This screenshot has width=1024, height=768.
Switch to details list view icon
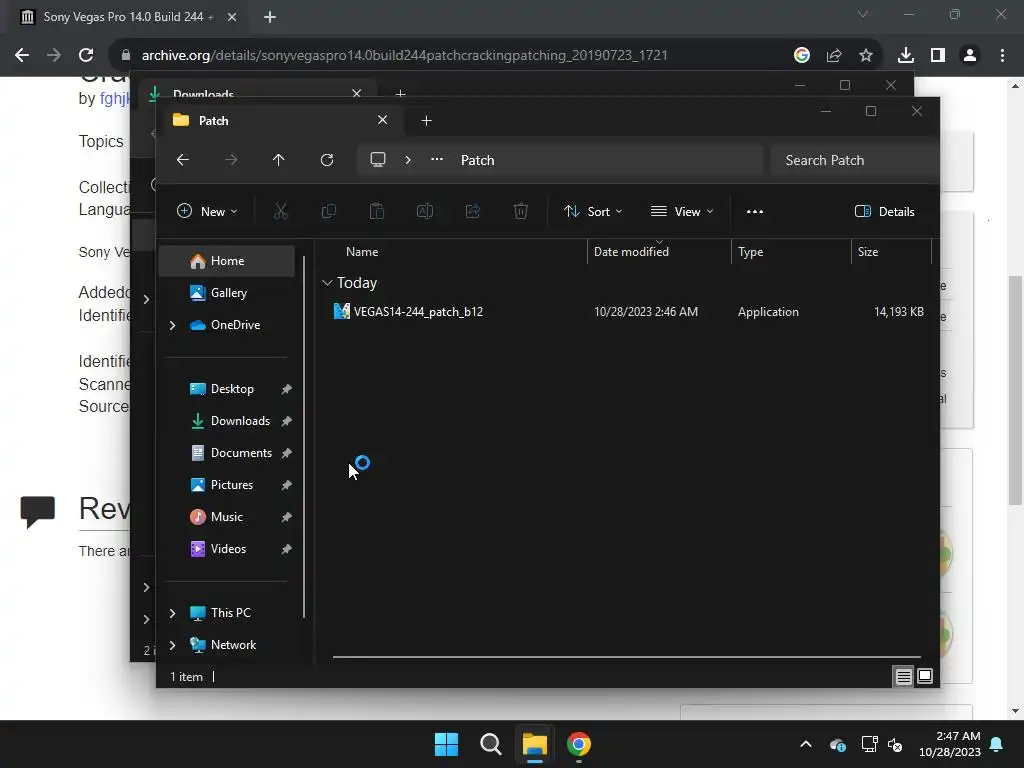903,677
